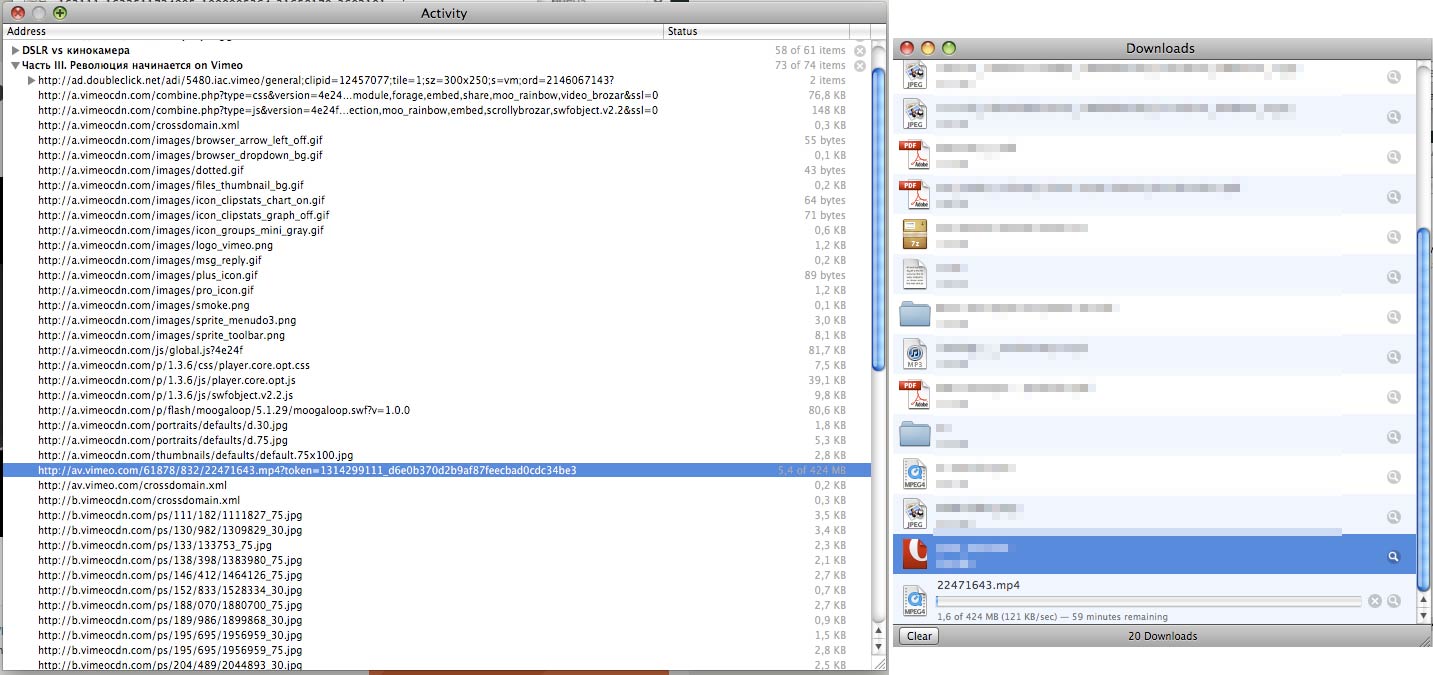
Task: Click the magnifier in the highlighted download row
Action: click(x=1393, y=557)
